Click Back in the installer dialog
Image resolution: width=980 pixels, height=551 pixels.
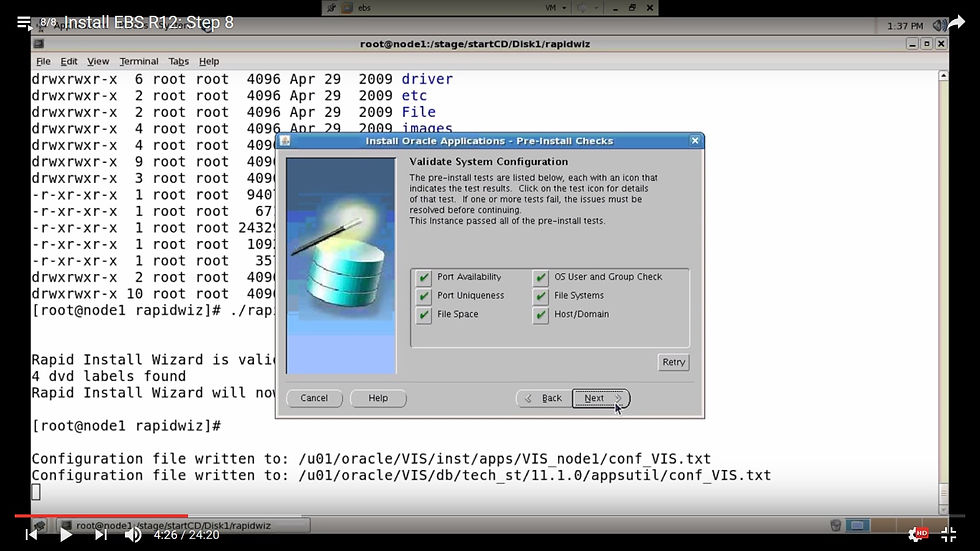543,398
